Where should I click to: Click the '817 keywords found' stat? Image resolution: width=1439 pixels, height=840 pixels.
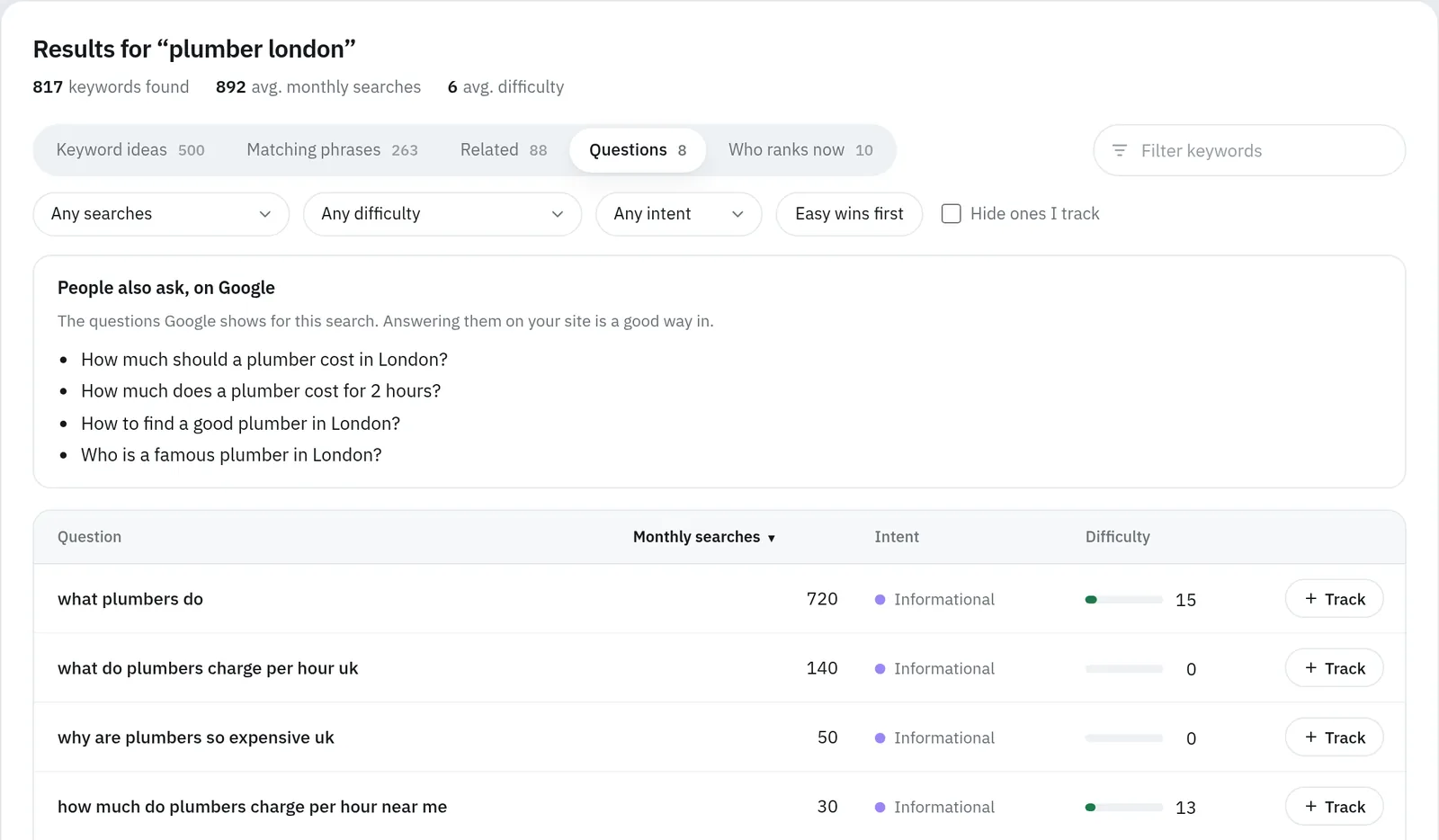point(111,87)
